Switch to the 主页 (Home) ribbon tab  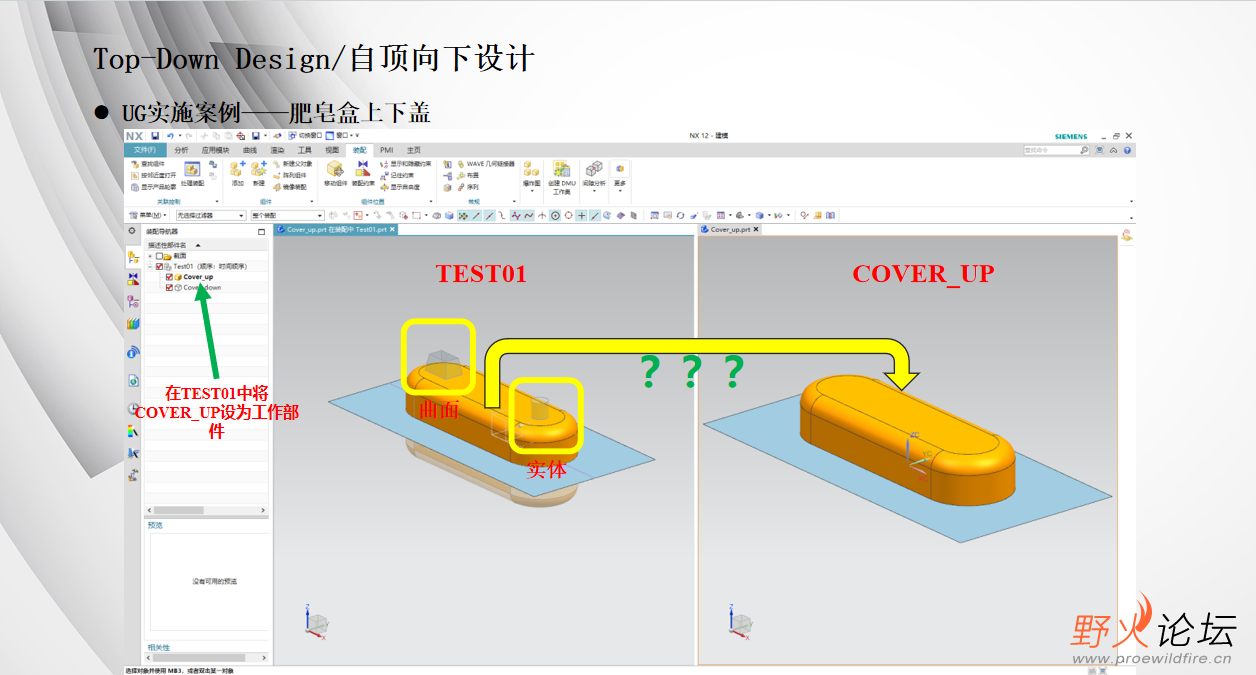tap(413, 149)
